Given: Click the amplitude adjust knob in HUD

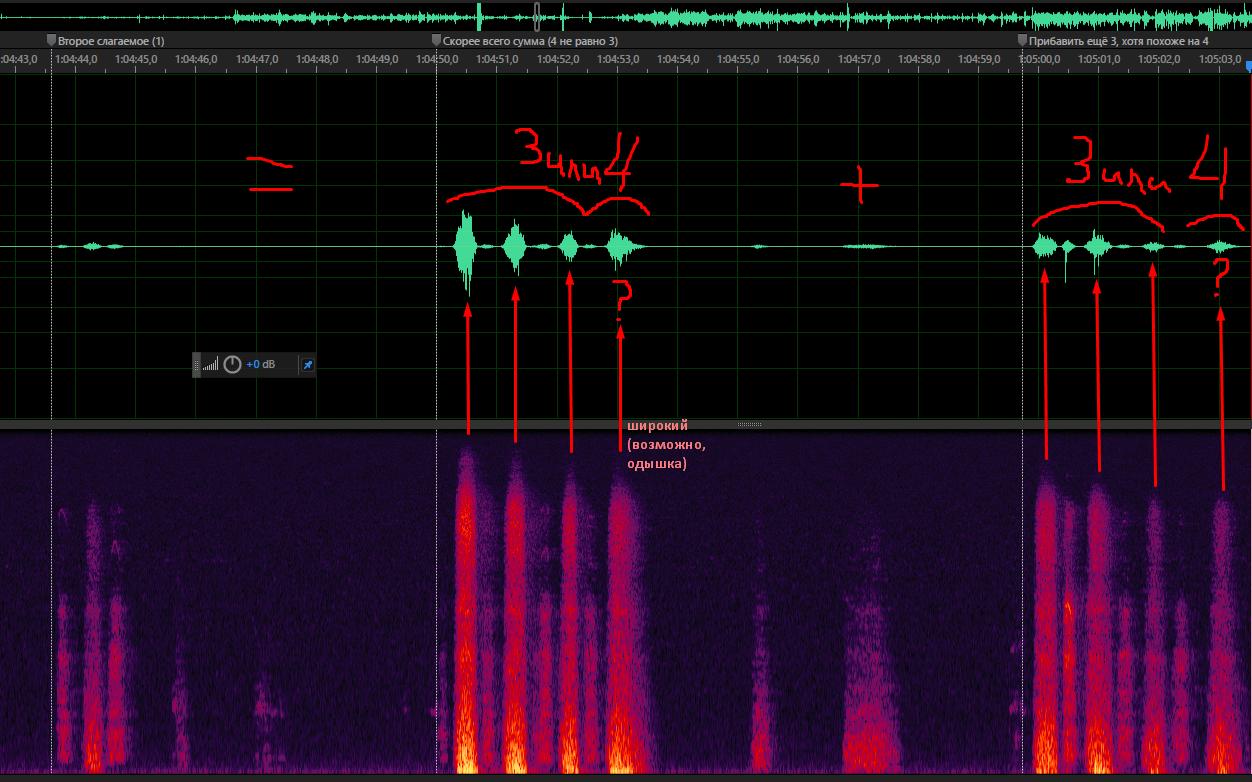Looking at the screenshot, I should pyautogui.click(x=232, y=365).
